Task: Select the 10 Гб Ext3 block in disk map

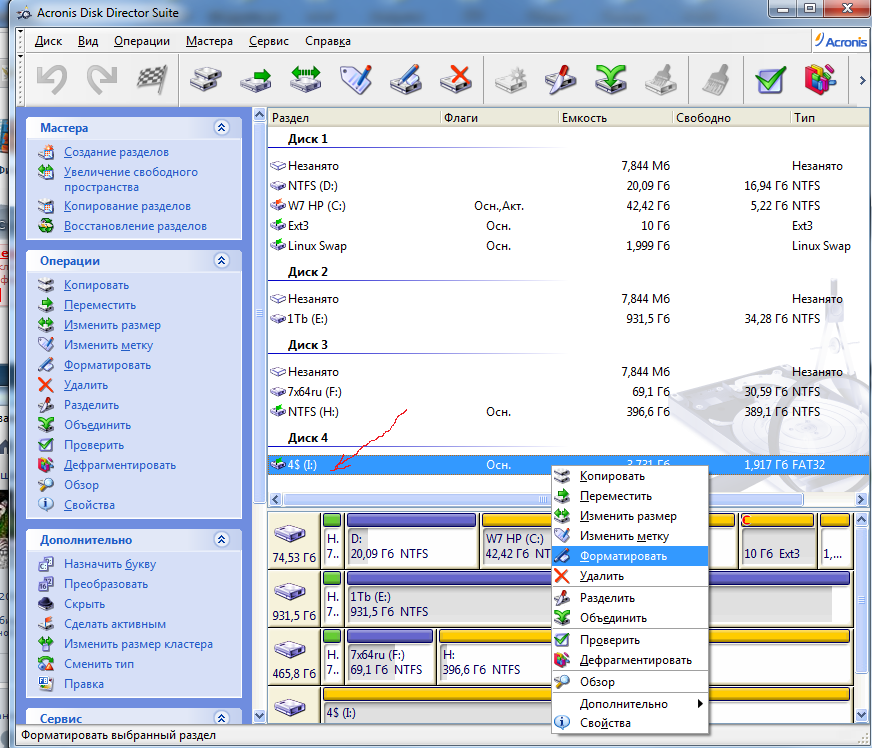Action: (777, 540)
